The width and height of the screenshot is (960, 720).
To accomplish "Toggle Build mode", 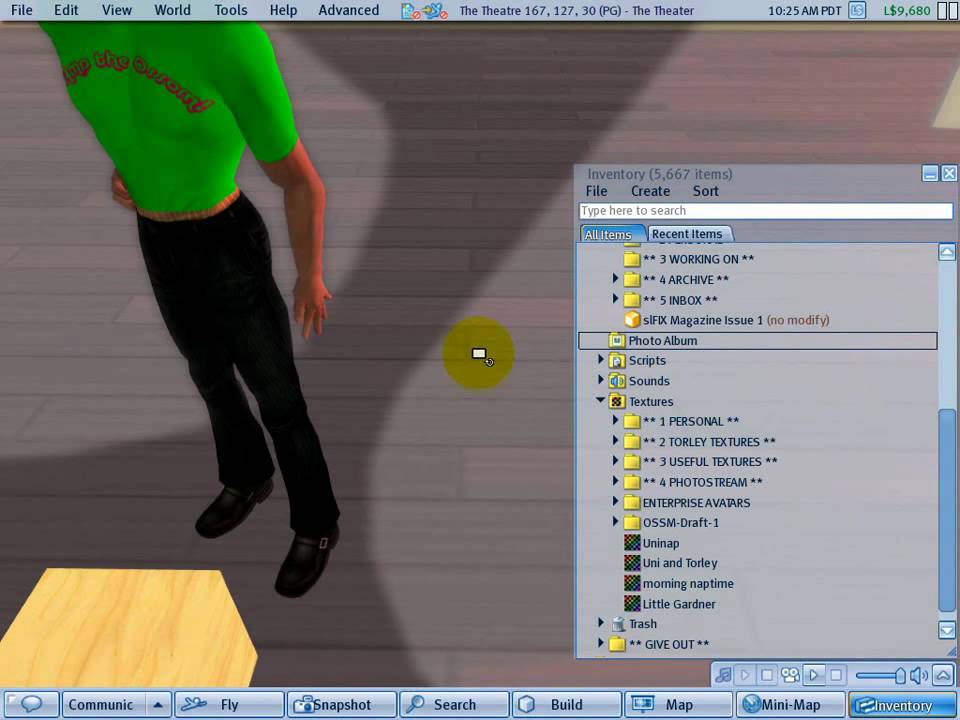I will (x=566, y=705).
